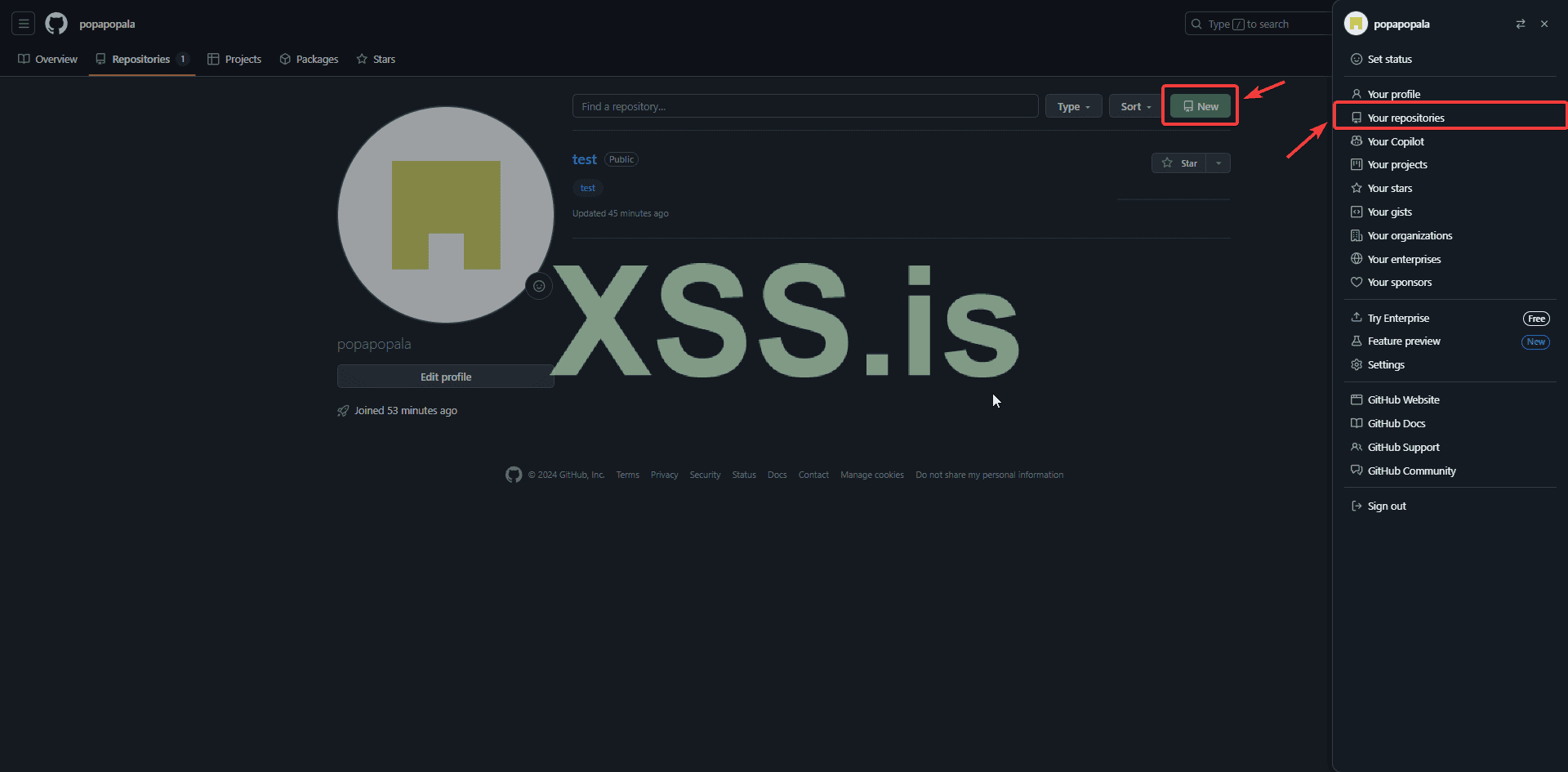
Task: Open the Privacy footer link
Action: coord(664,475)
